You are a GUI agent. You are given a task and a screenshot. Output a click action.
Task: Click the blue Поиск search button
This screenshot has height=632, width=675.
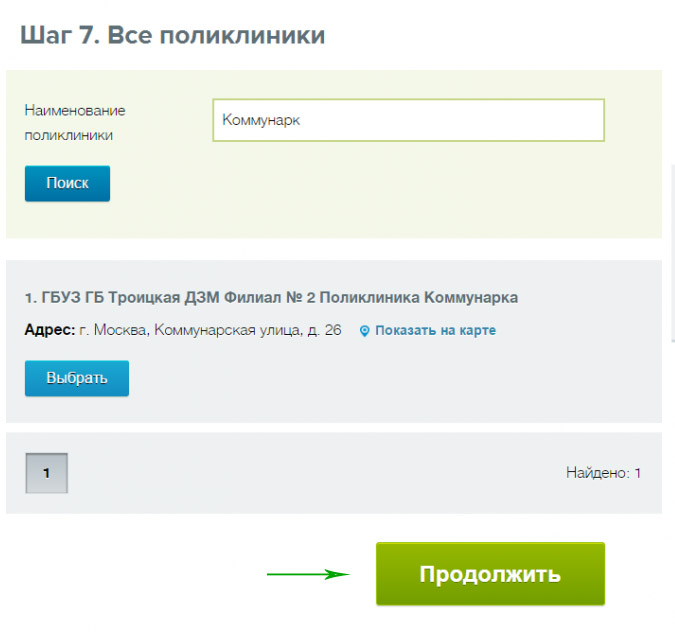68,183
